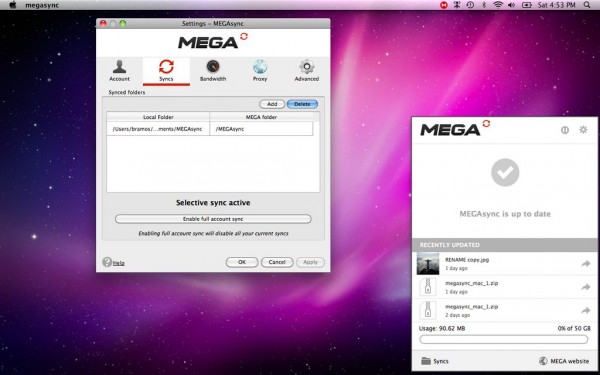Click the up to date checkmark icon
Viewport: 600px width, 375px height.
(x=505, y=173)
